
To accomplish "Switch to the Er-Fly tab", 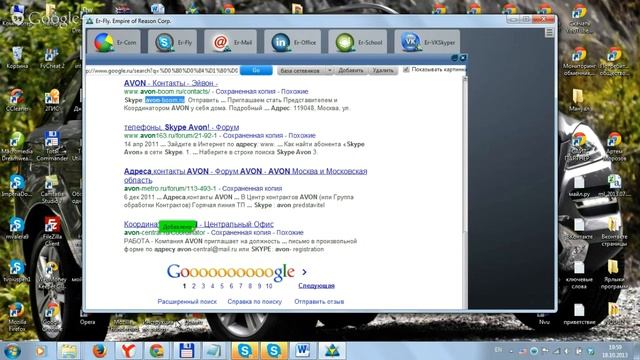I will 172,42.
